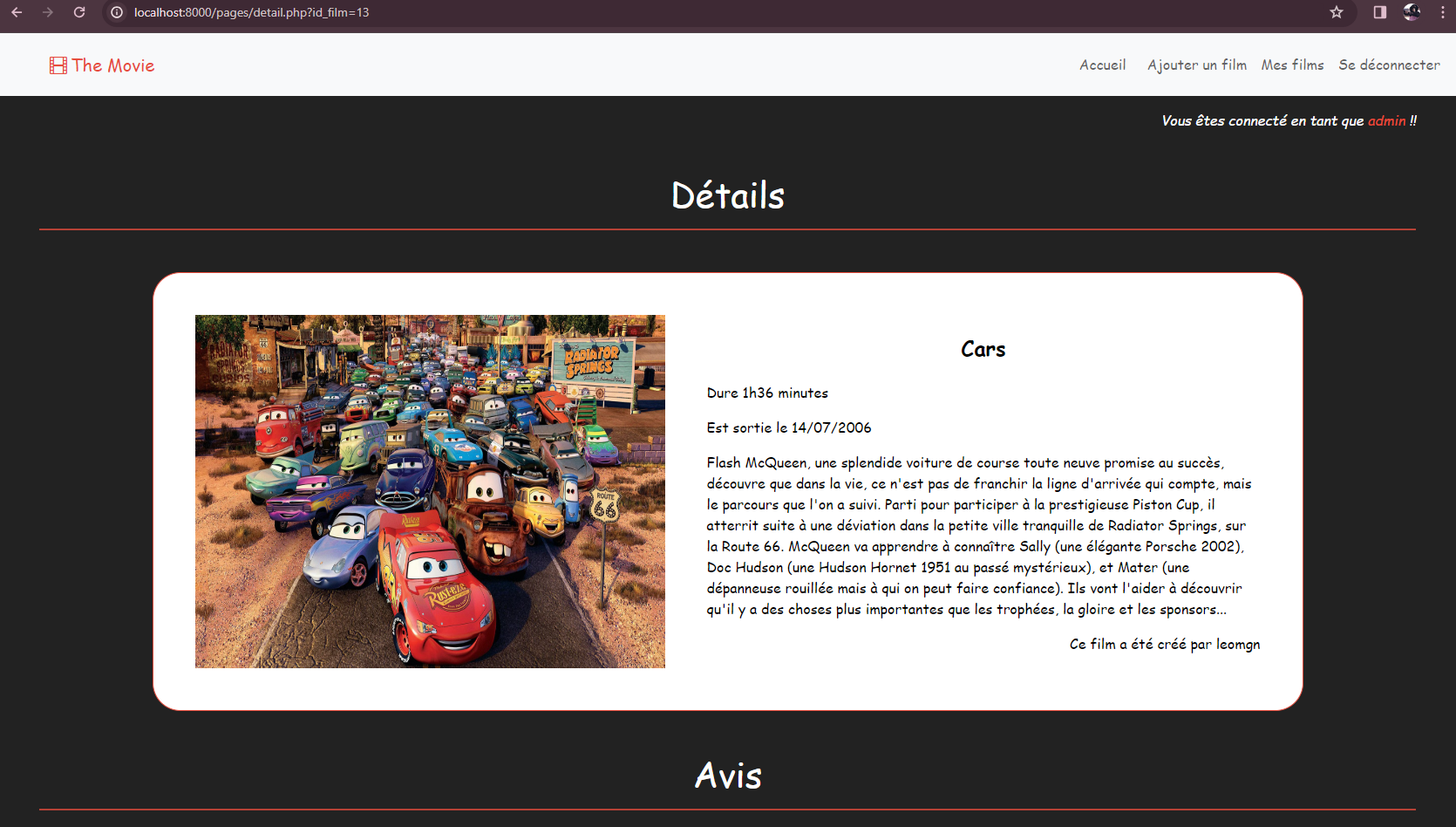Open the Ajouter un film page
Screen dimensions: 1456x827
[x=1196, y=65]
